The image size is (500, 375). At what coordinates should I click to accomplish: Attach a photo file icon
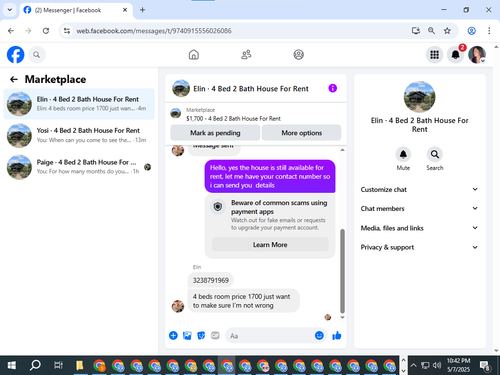pos(187,335)
